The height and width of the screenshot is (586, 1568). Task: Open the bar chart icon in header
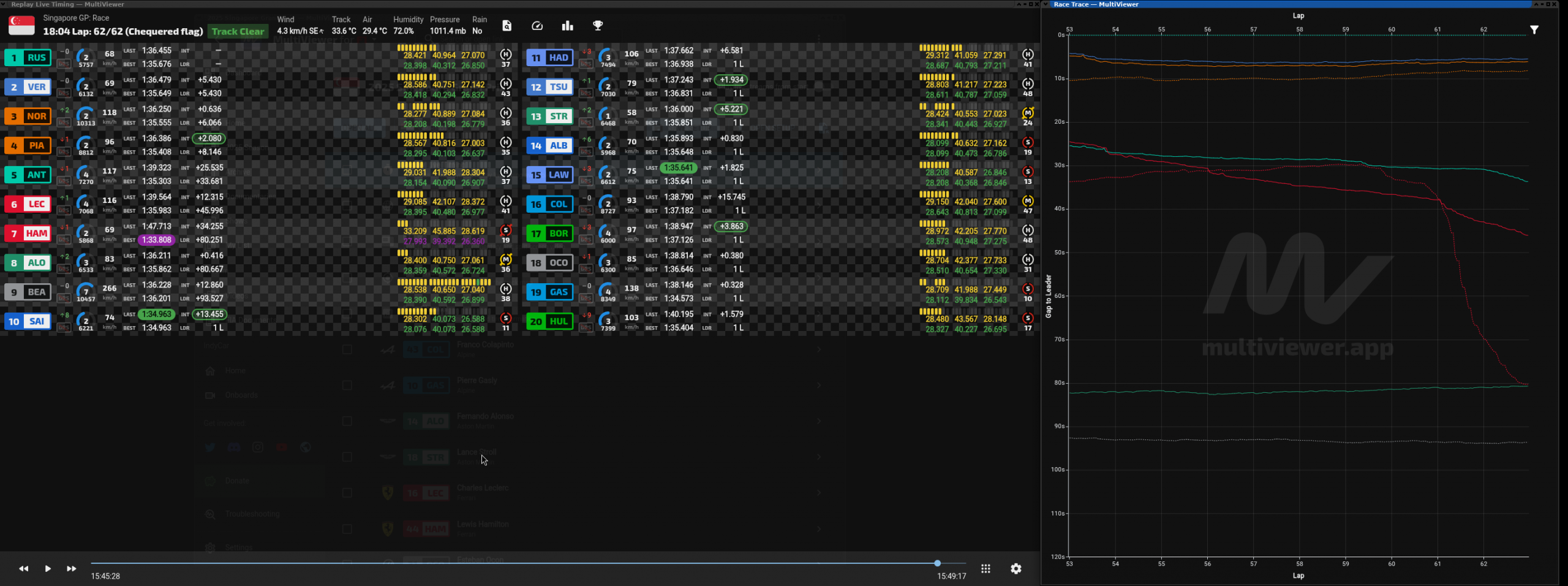tap(568, 26)
